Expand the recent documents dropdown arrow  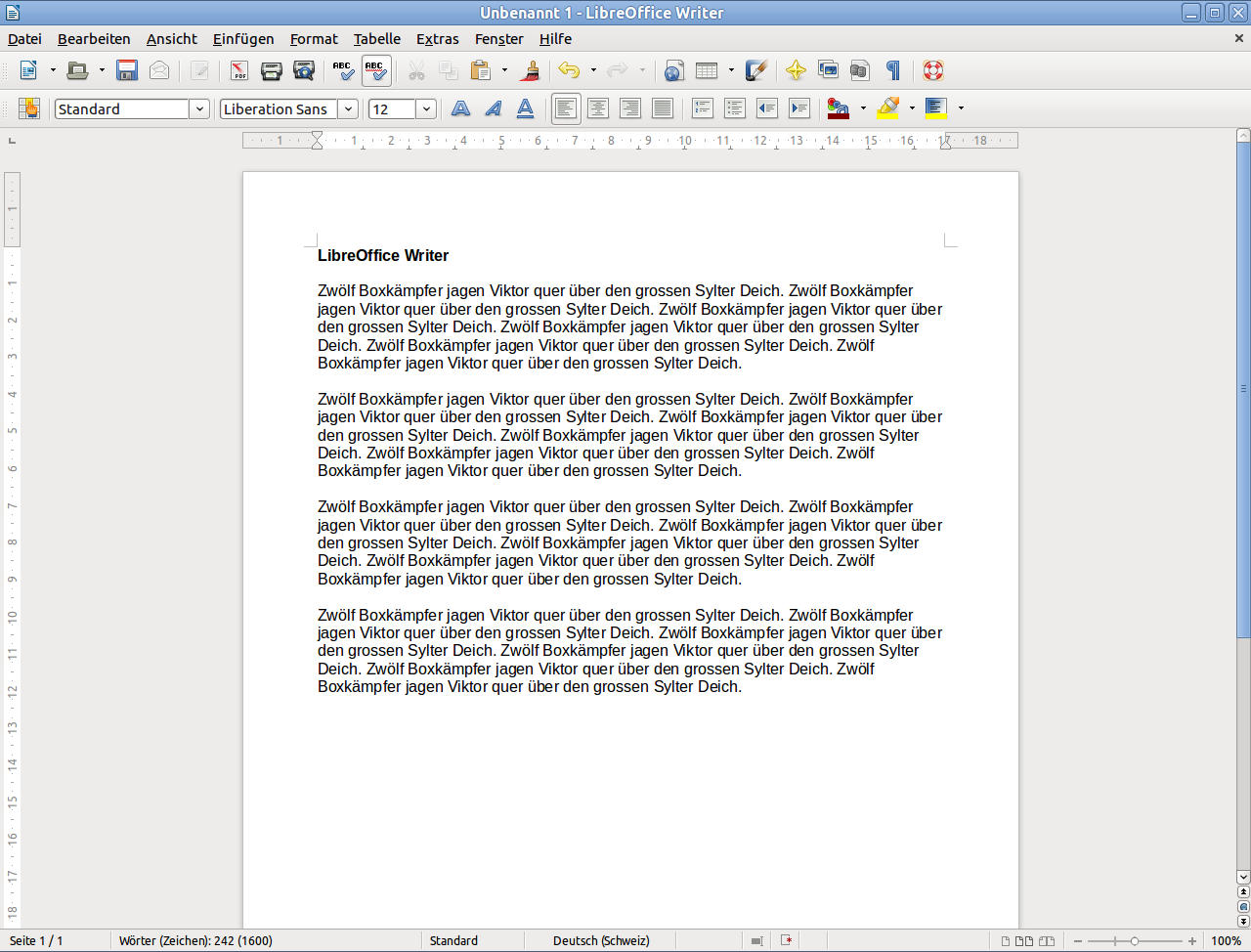pos(102,70)
